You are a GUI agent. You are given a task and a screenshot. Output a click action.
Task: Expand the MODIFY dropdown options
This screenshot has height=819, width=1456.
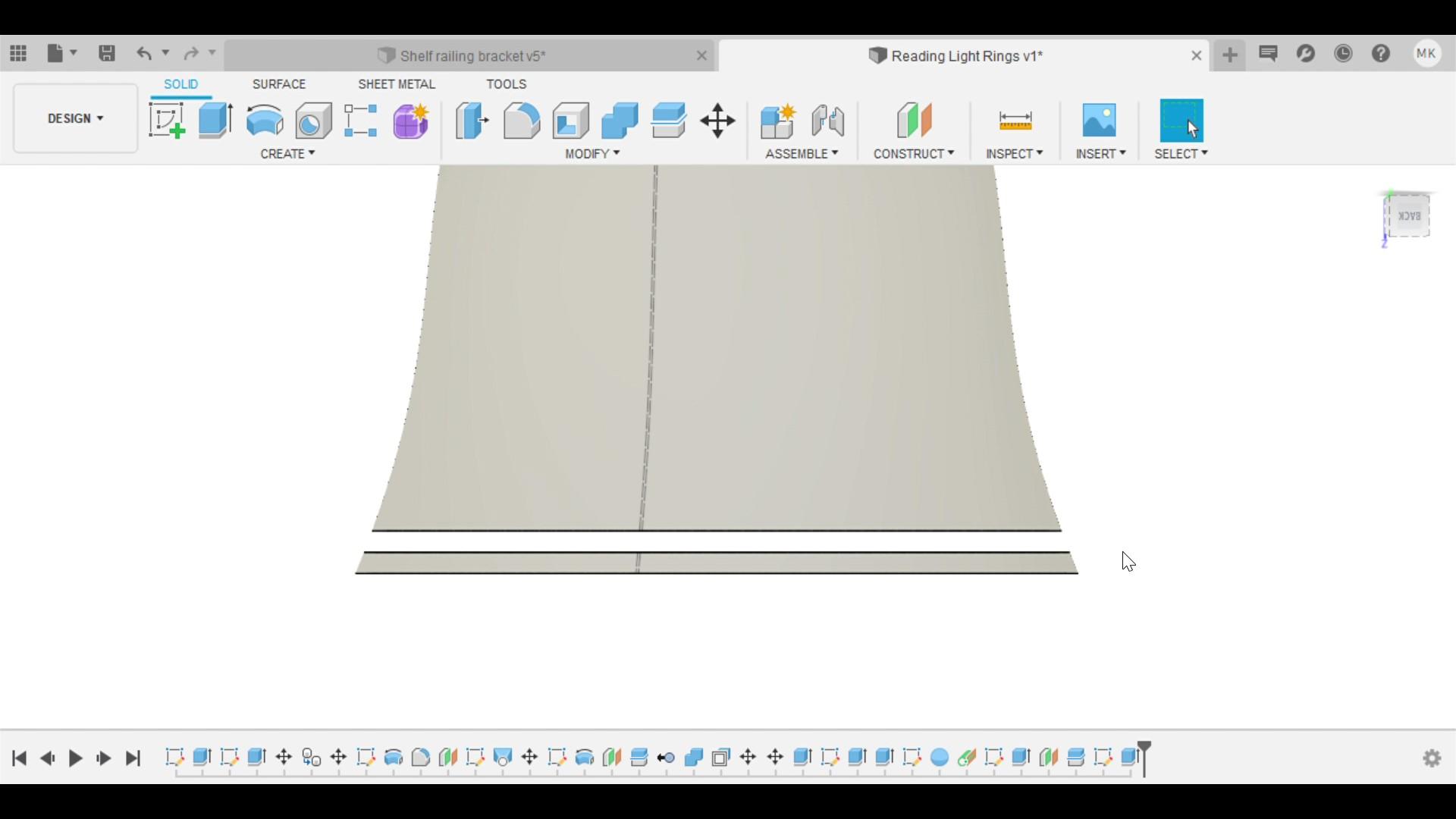pyautogui.click(x=591, y=153)
